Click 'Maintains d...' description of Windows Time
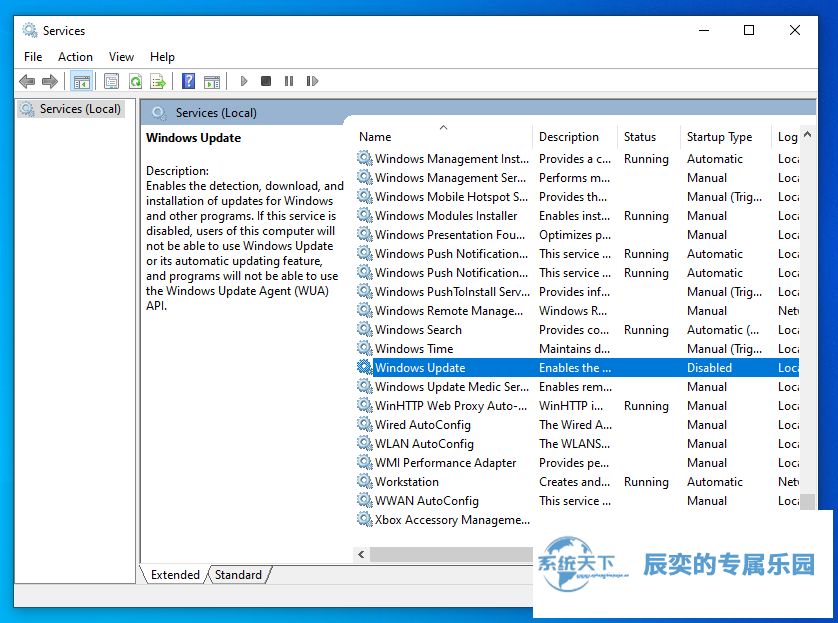The height and width of the screenshot is (623, 838). click(575, 348)
